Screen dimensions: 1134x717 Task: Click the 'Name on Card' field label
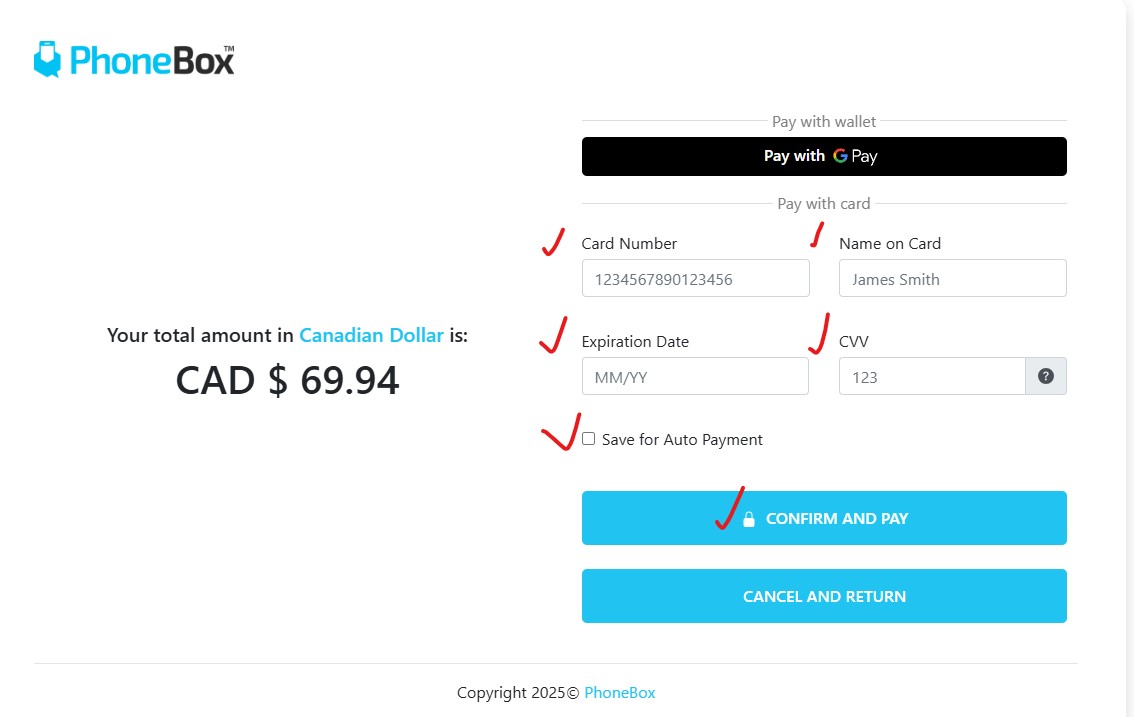point(890,244)
